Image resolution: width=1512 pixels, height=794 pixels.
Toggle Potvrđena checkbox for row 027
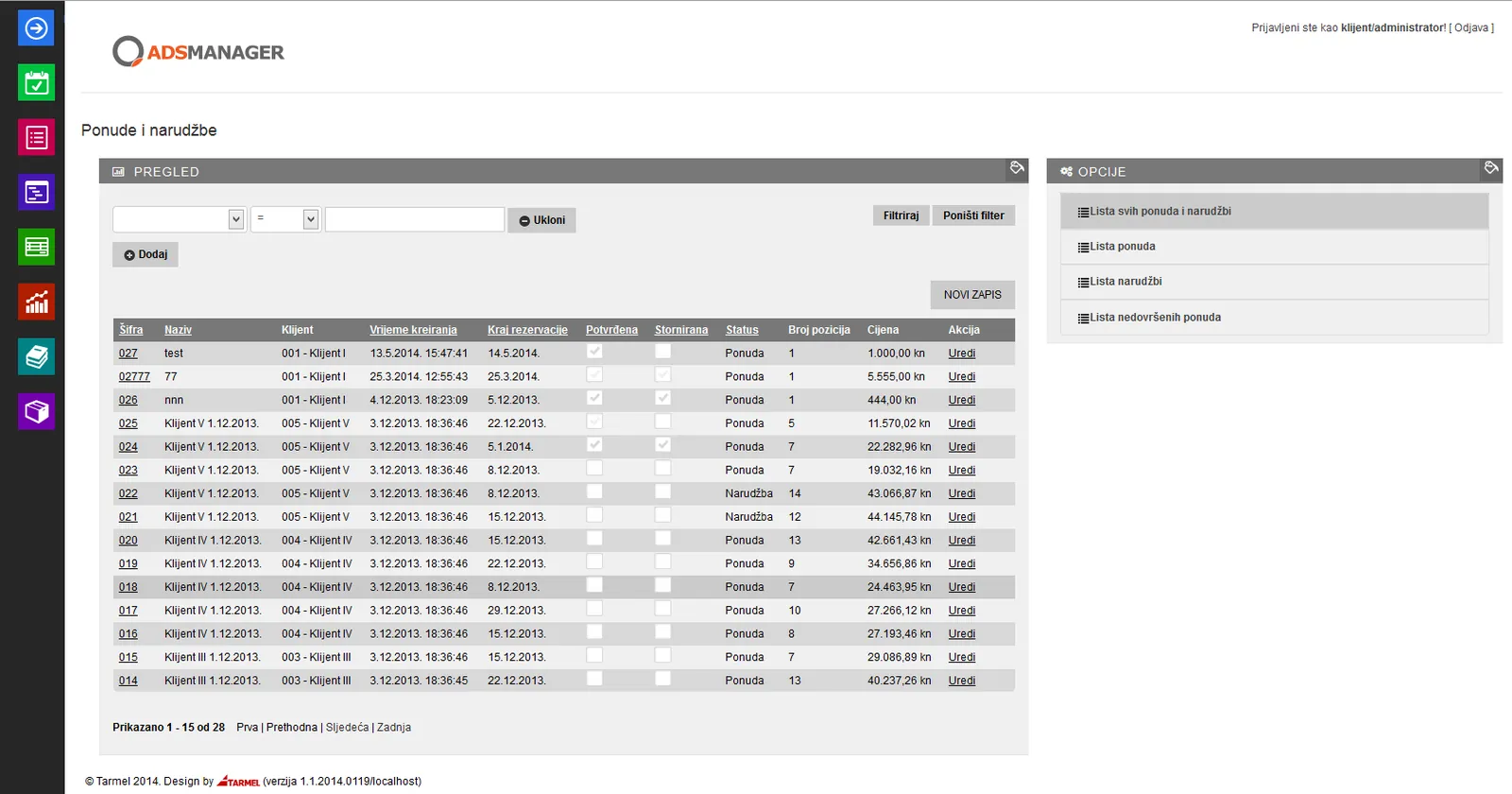point(594,352)
